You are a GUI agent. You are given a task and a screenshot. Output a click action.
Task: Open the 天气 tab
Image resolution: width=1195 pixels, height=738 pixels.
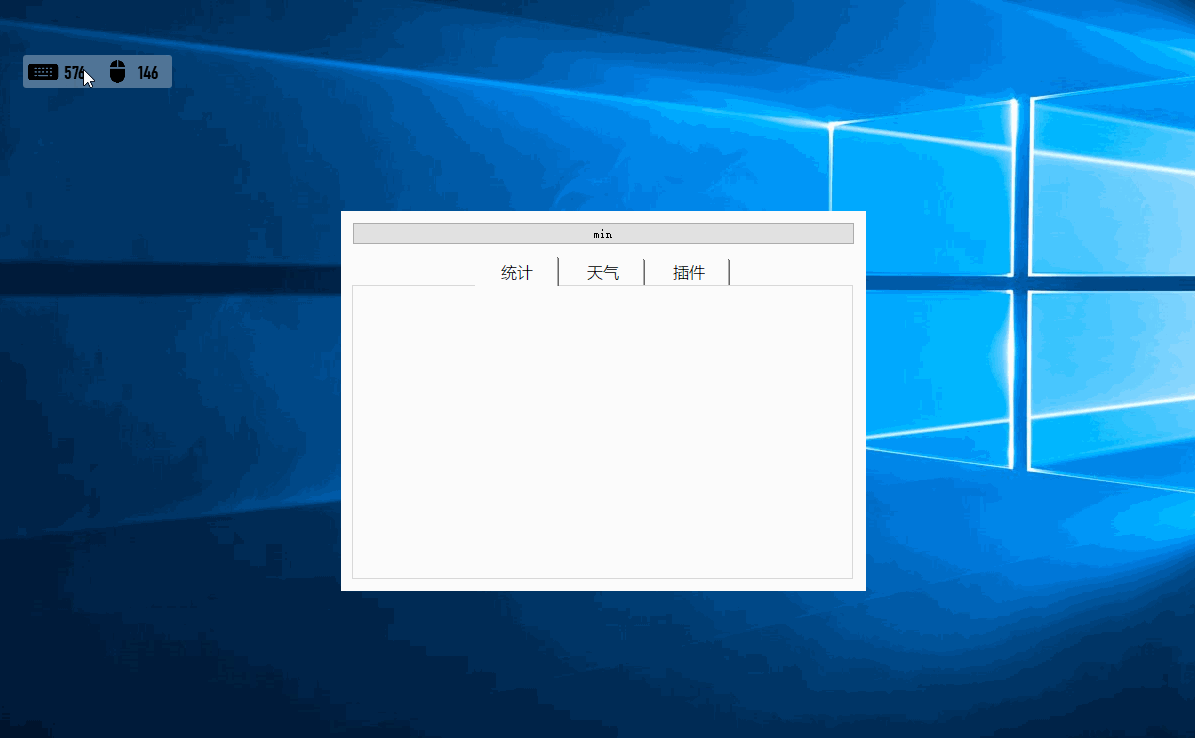602,272
